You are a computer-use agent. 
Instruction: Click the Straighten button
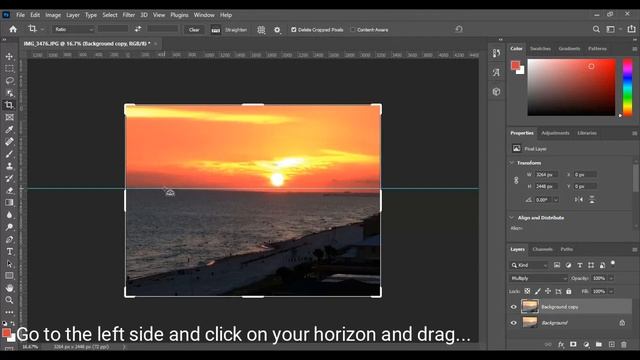(x=229, y=29)
